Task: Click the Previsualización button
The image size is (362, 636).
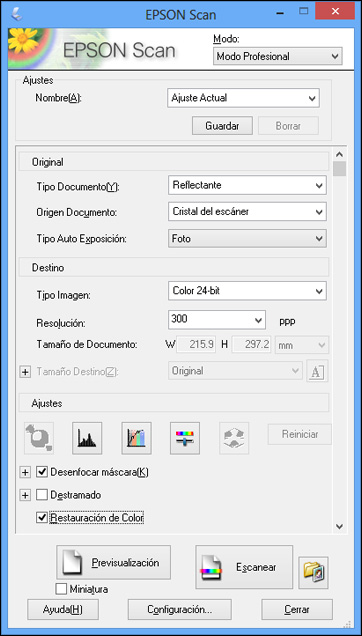Action: 113,563
